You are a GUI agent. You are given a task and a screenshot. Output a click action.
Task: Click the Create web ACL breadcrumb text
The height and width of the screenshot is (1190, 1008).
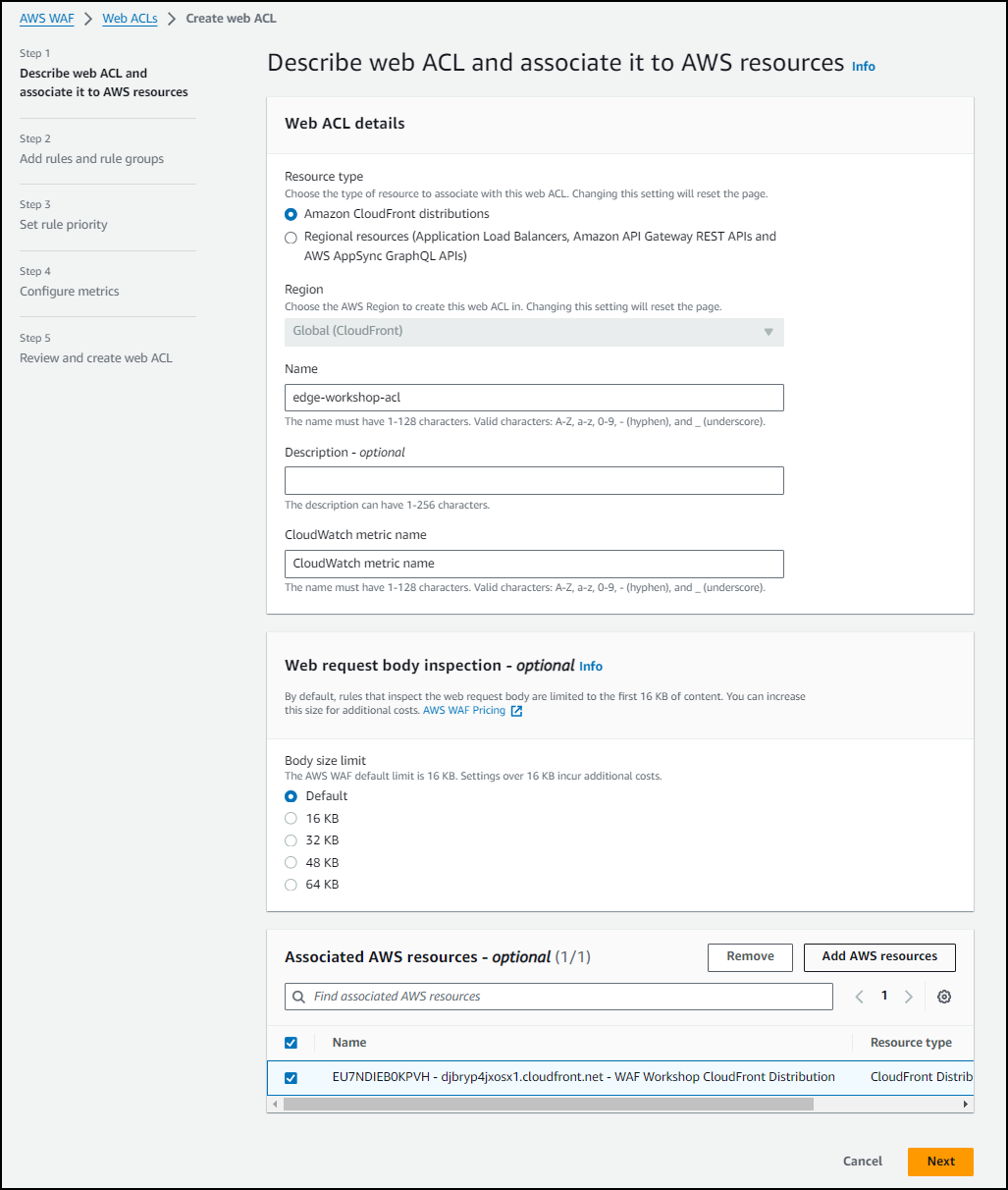coord(231,19)
